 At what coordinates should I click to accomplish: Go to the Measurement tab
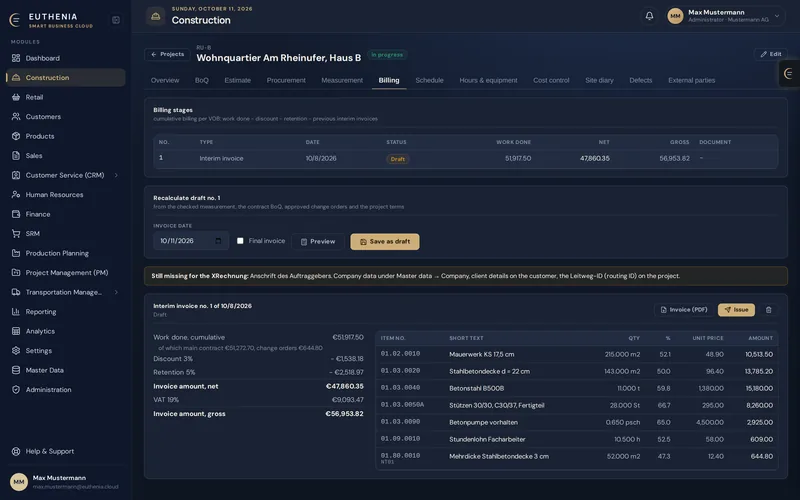pos(342,80)
